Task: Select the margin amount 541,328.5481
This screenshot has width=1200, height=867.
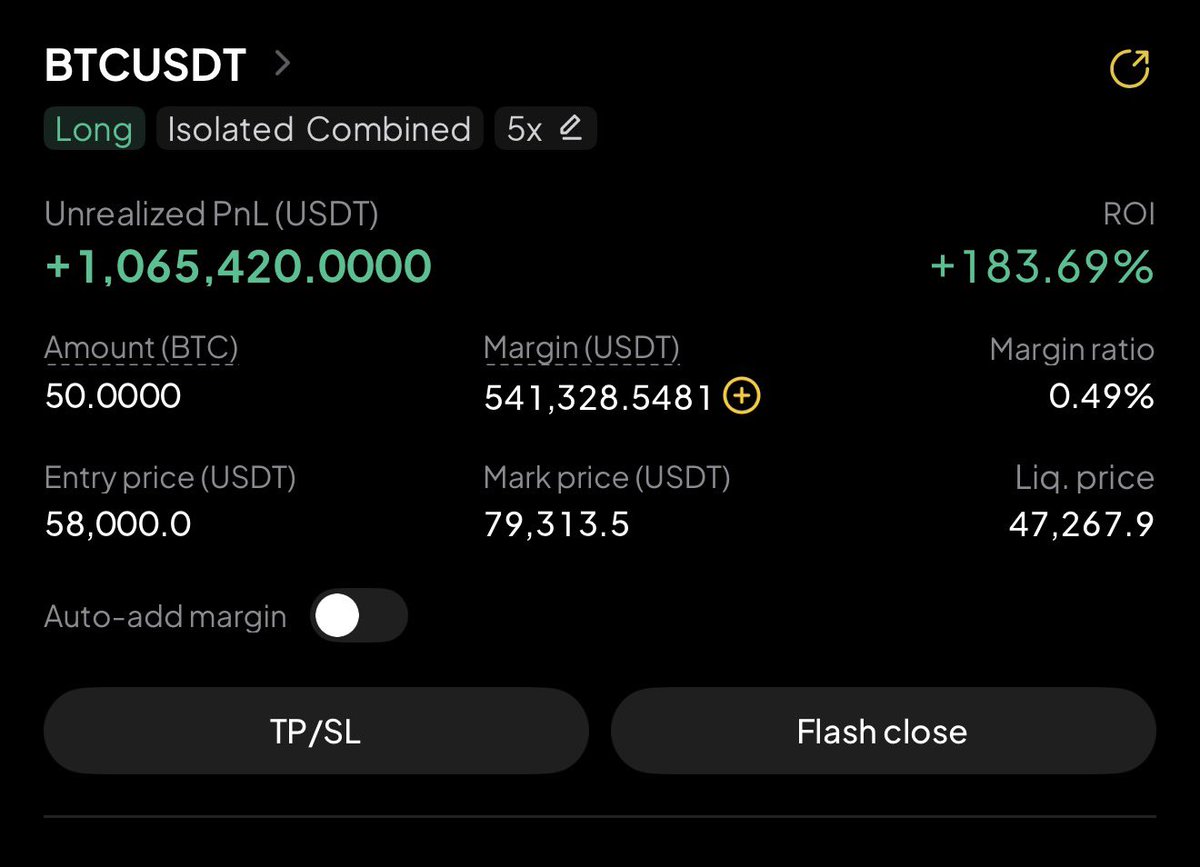Action: pos(599,398)
